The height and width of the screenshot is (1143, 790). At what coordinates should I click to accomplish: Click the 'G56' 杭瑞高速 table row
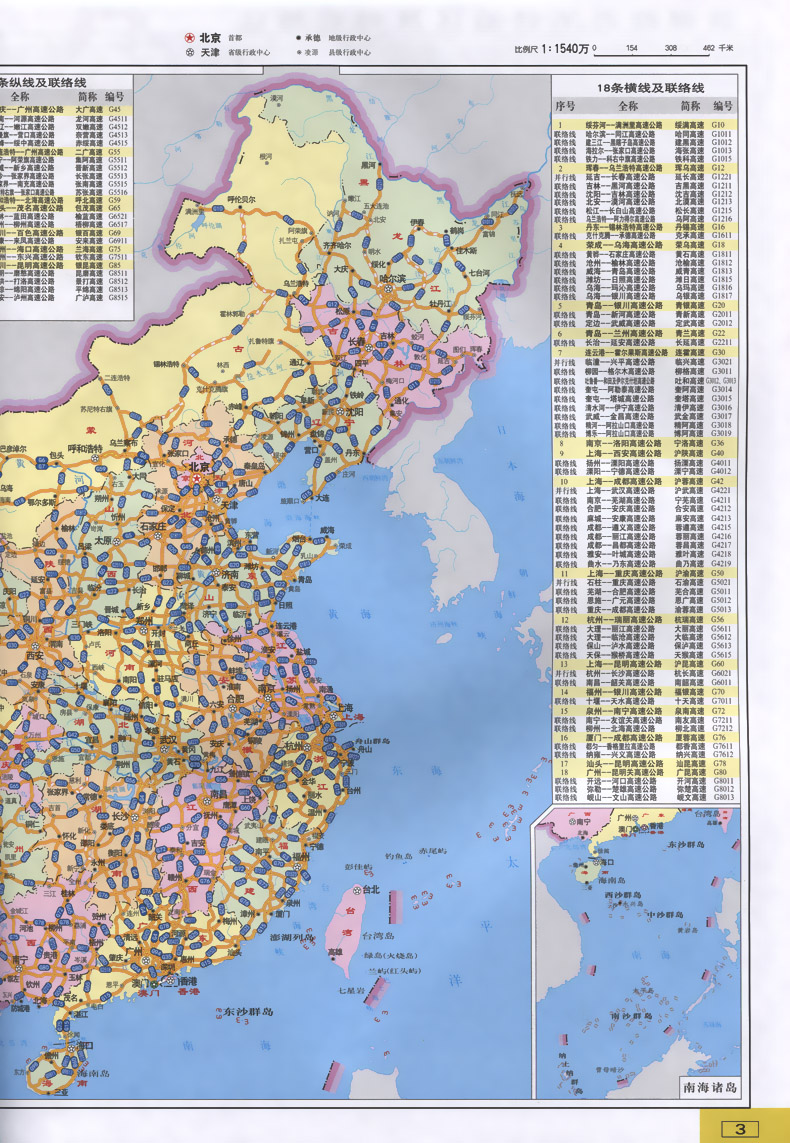tap(644, 620)
